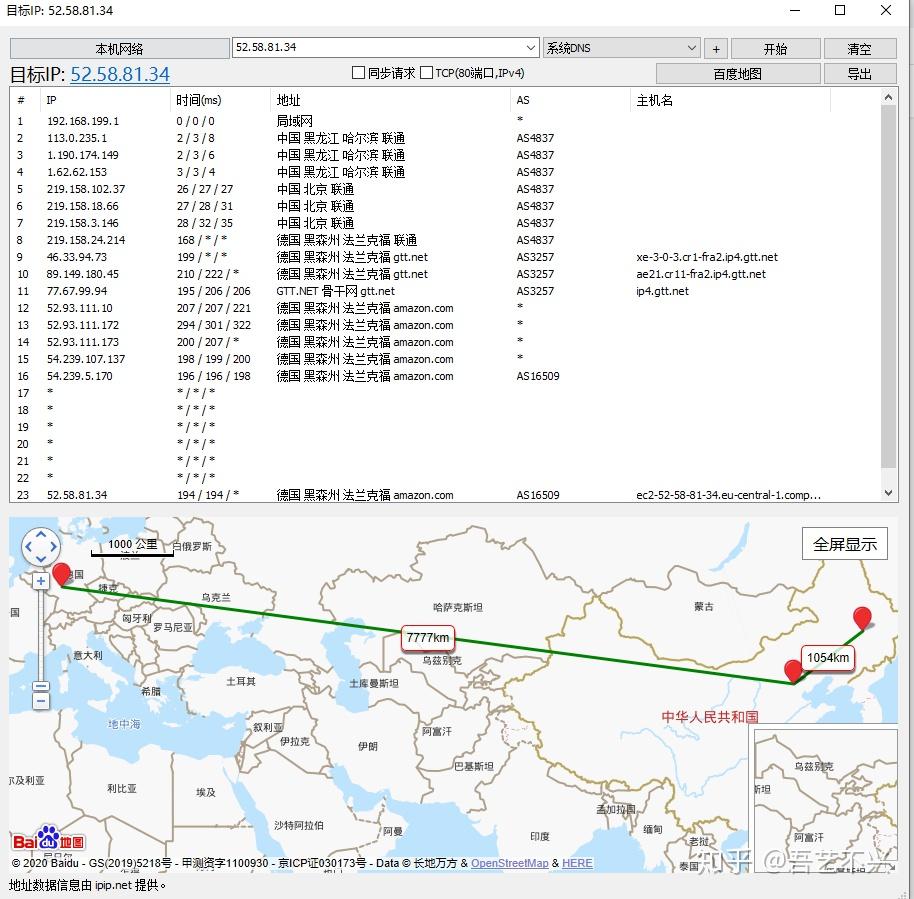This screenshot has width=914, height=899.
Task: Select hop row 52.93.111.172
Action: [x=445, y=325]
